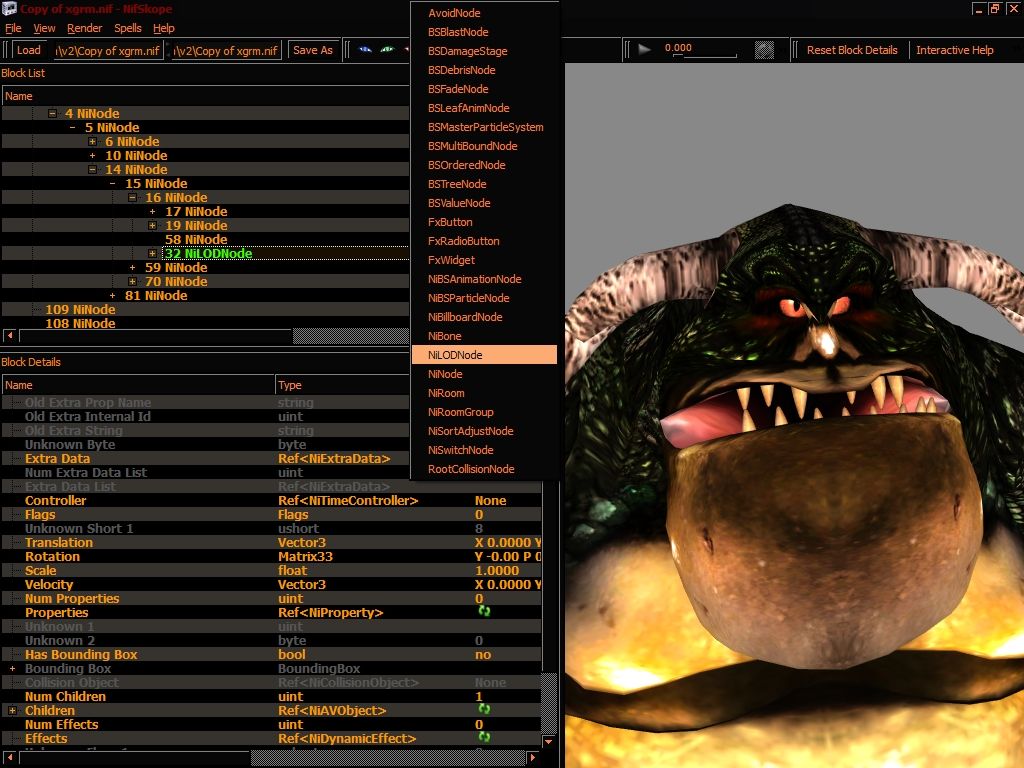Collapse the 5 NiNode tree branch

click(72, 127)
